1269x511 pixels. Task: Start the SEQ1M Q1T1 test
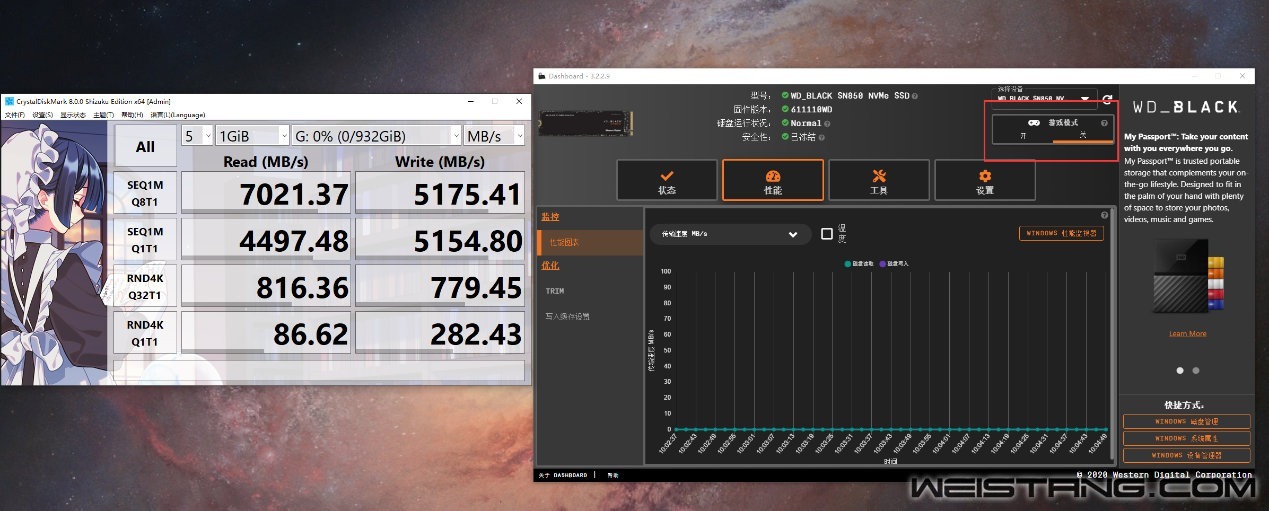pyautogui.click(x=145, y=240)
